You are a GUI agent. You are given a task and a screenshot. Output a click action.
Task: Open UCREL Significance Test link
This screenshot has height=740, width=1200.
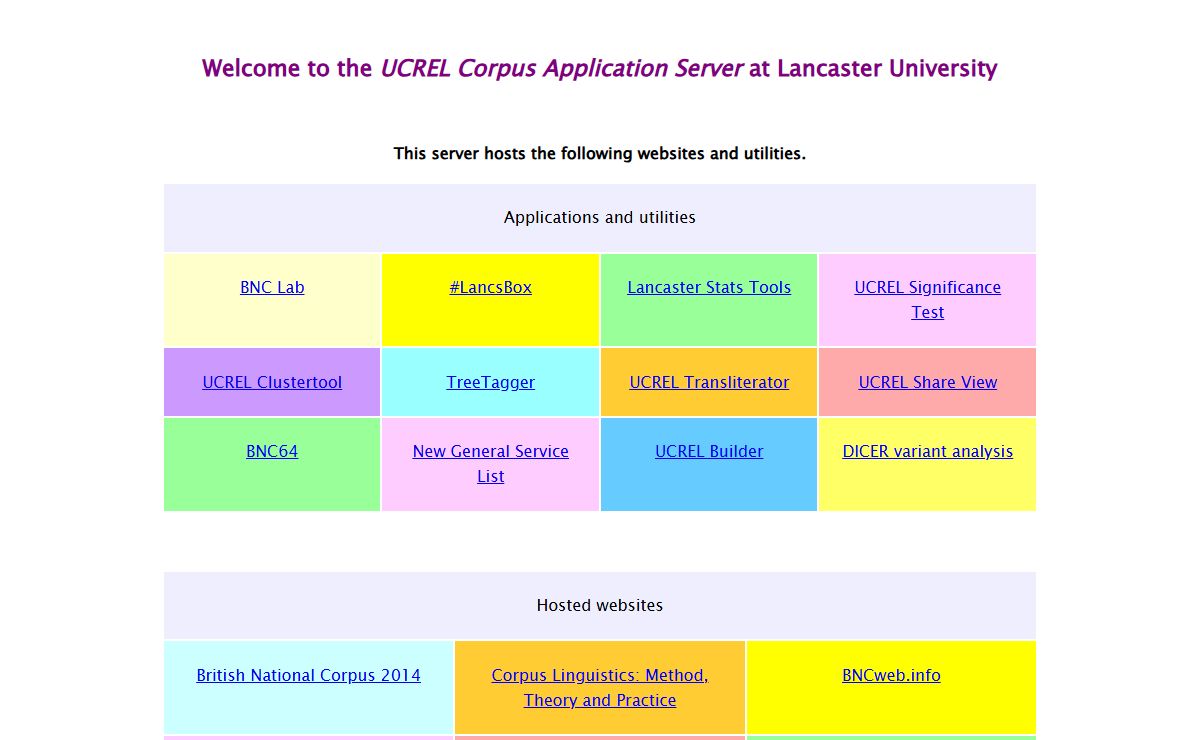(x=927, y=299)
